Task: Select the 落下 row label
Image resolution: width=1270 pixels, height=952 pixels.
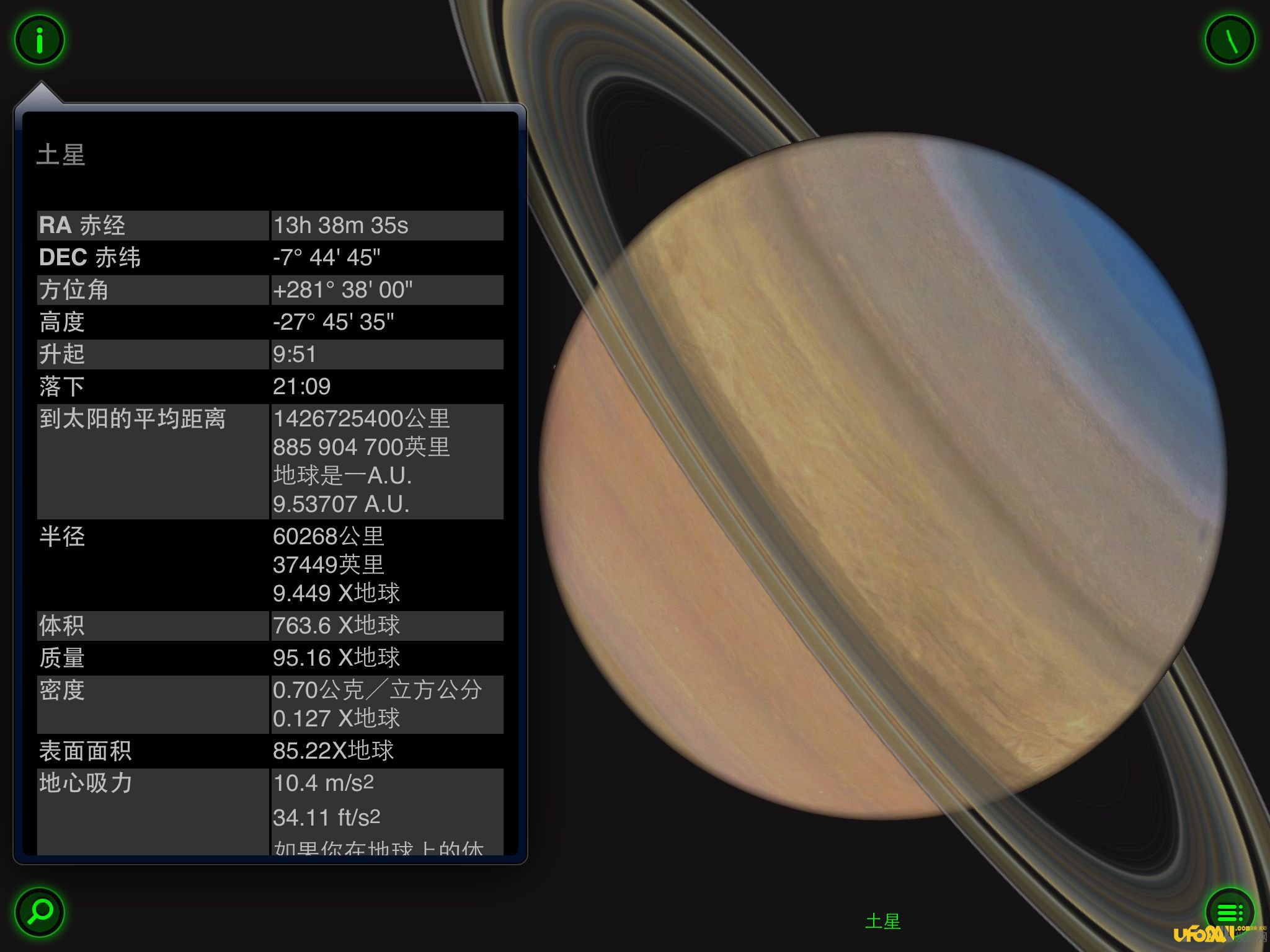Action: (x=62, y=386)
